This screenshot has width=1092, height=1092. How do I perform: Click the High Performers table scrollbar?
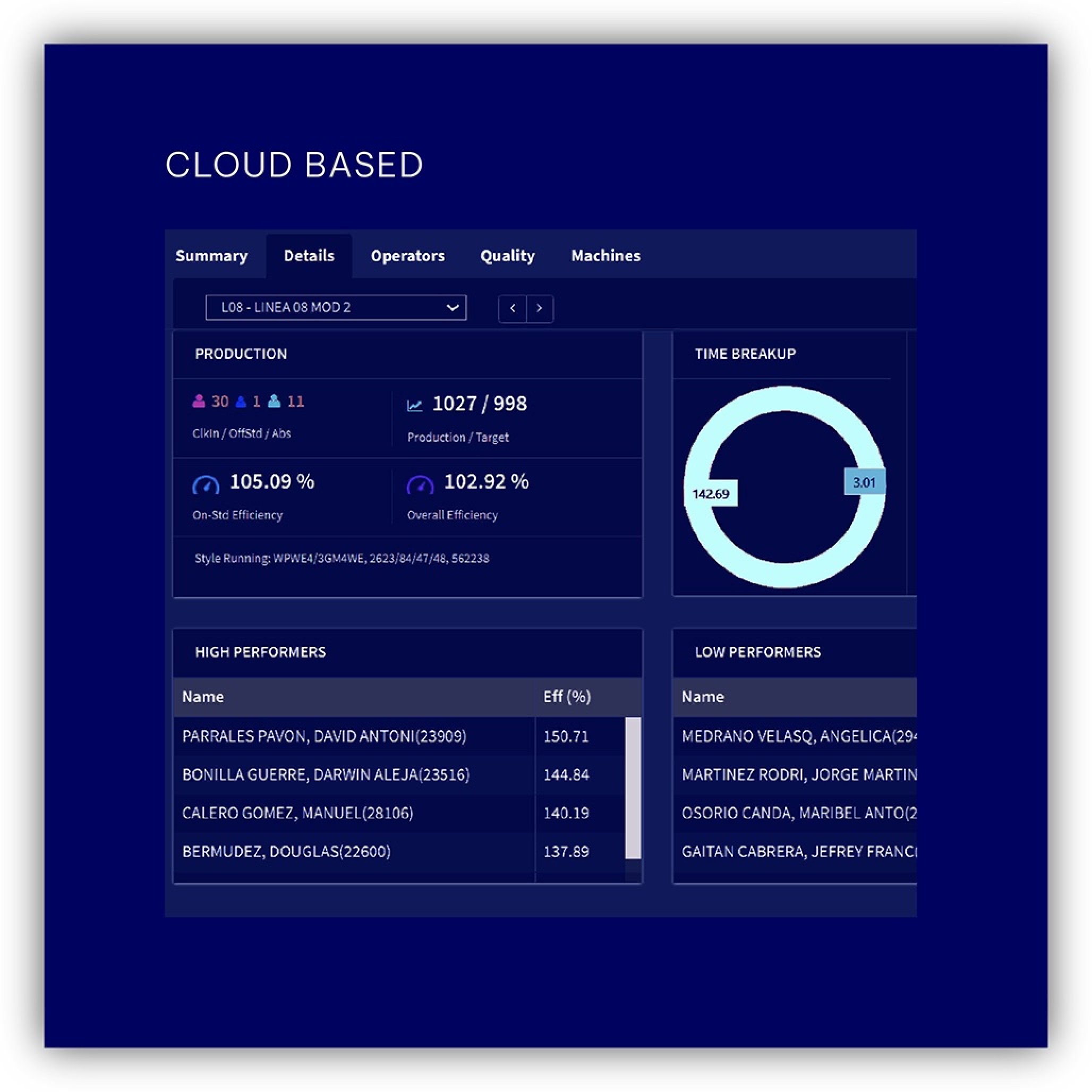633,788
